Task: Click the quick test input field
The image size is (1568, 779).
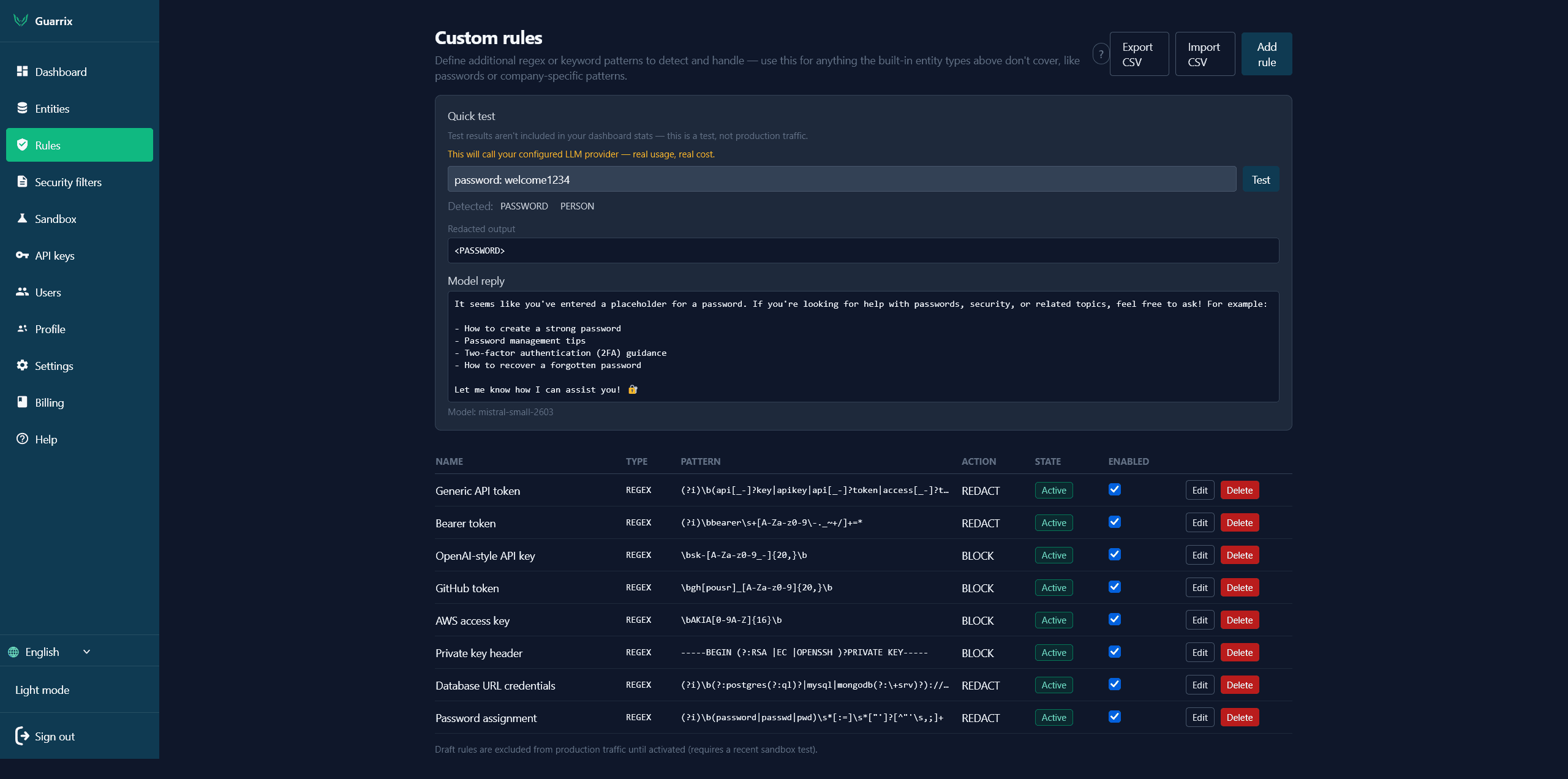Action: [842, 179]
